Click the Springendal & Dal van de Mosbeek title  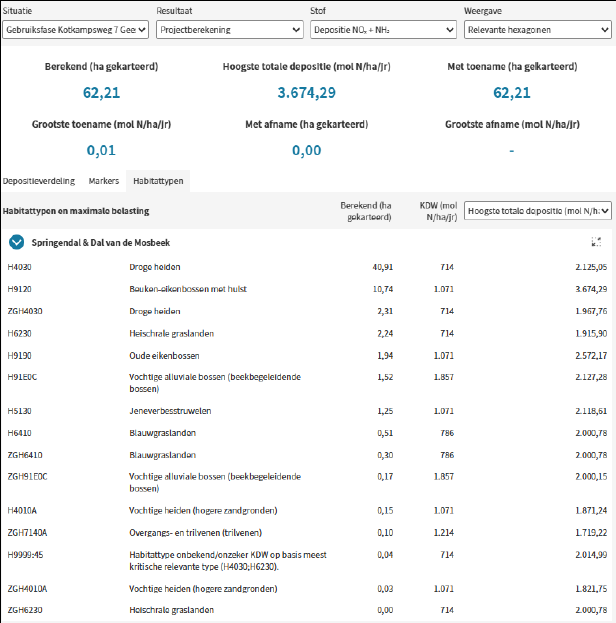pos(101,242)
